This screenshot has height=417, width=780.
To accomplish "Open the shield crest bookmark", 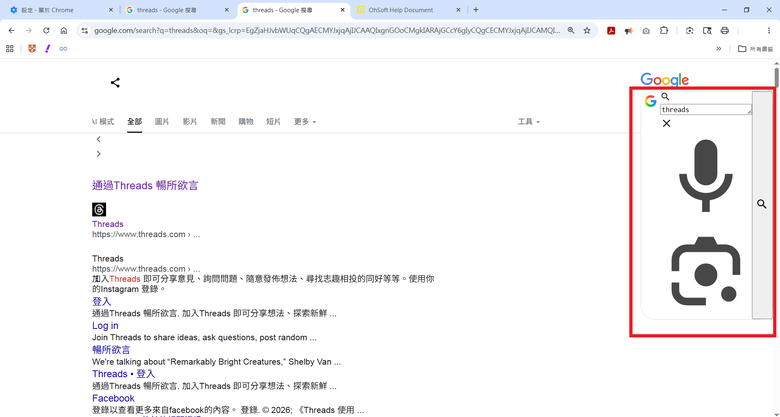I will pos(32,49).
